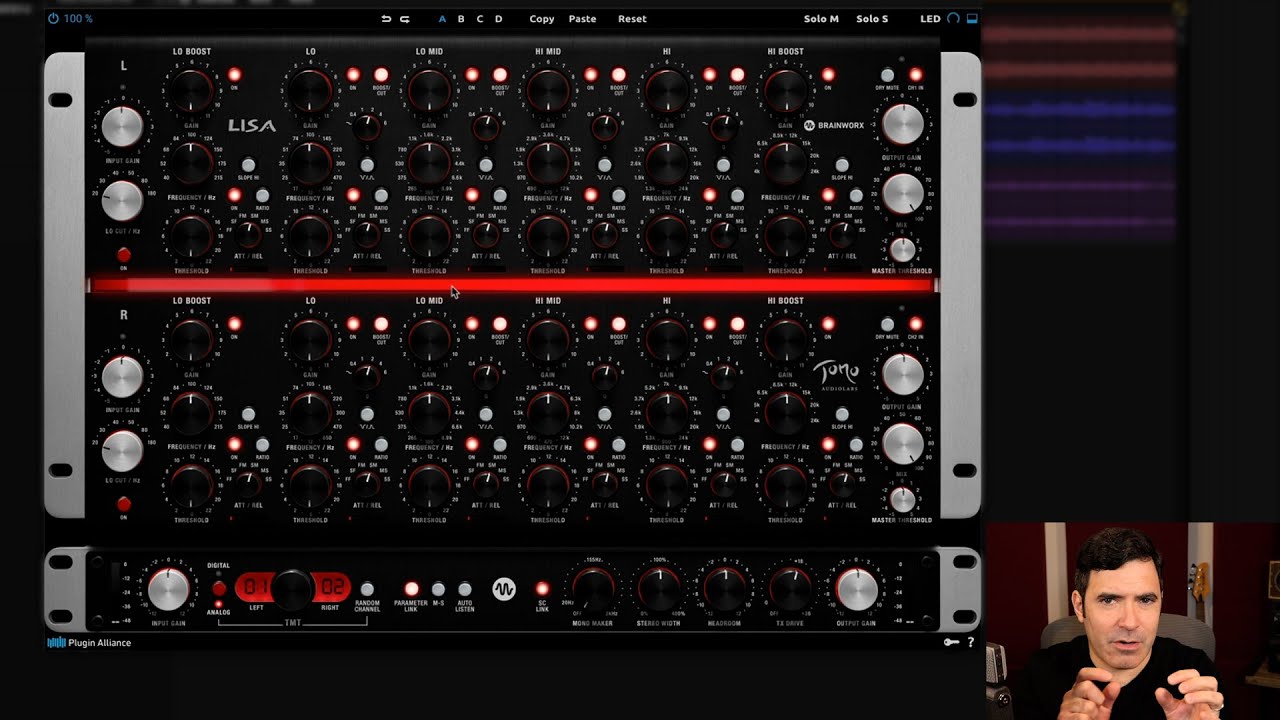Toggle R channel LO BOOST ON LED
The width and height of the screenshot is (1280, 720).
coord(235,324)
